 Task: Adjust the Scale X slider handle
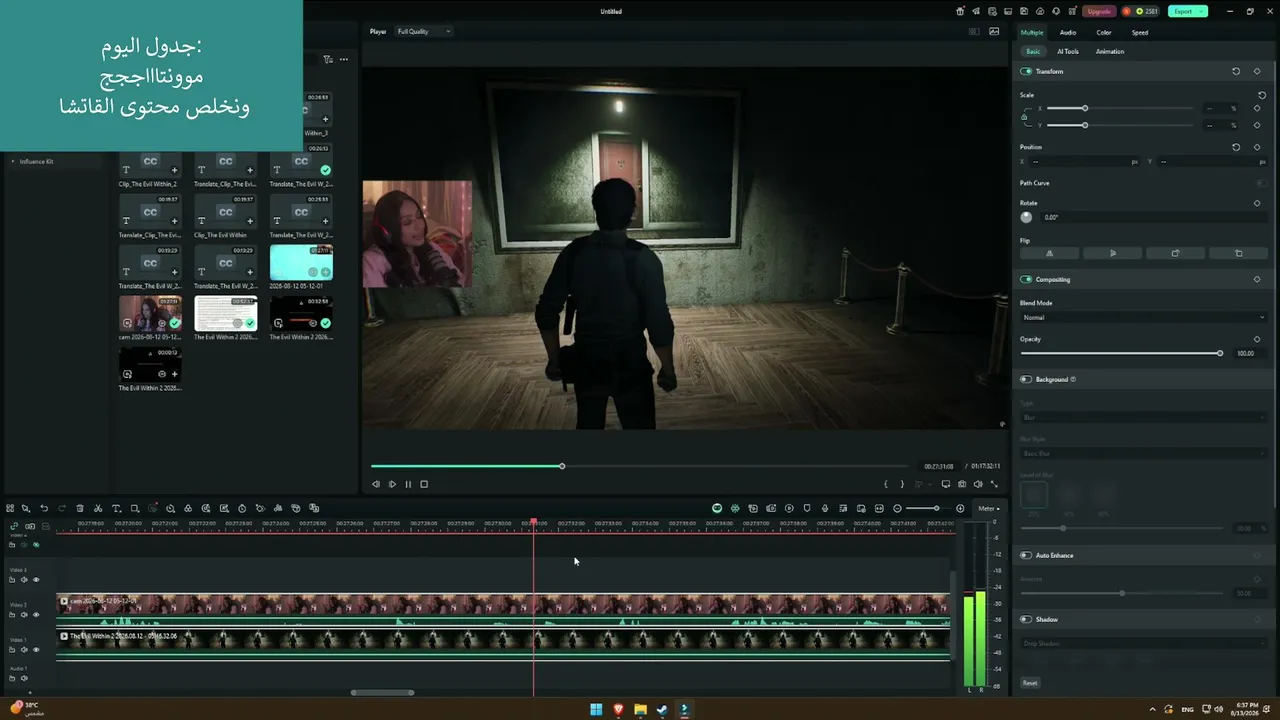(1085, 108)
